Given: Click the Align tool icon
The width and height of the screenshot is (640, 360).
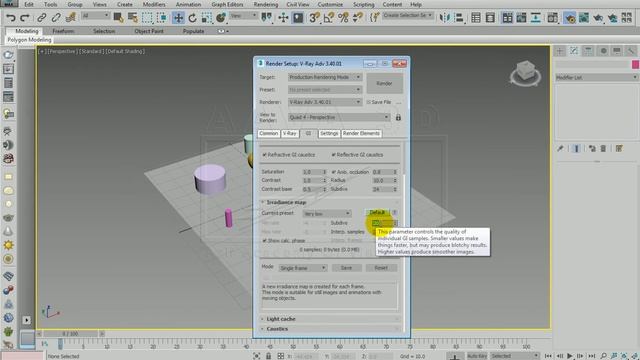Looking at the screenshot, I should (459, 18).
